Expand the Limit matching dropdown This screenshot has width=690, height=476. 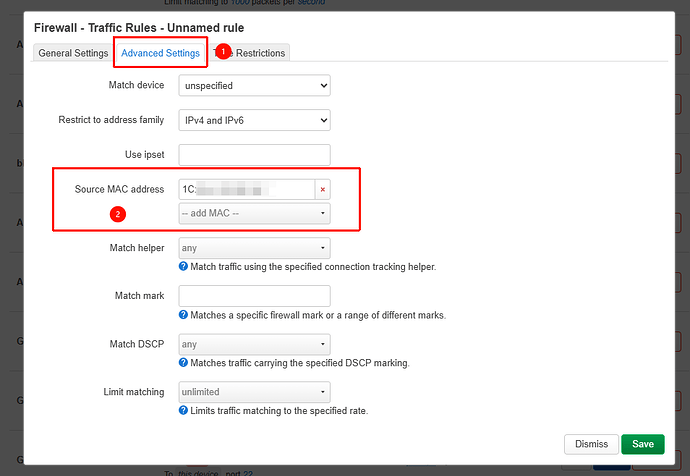[x=254, y=392]
